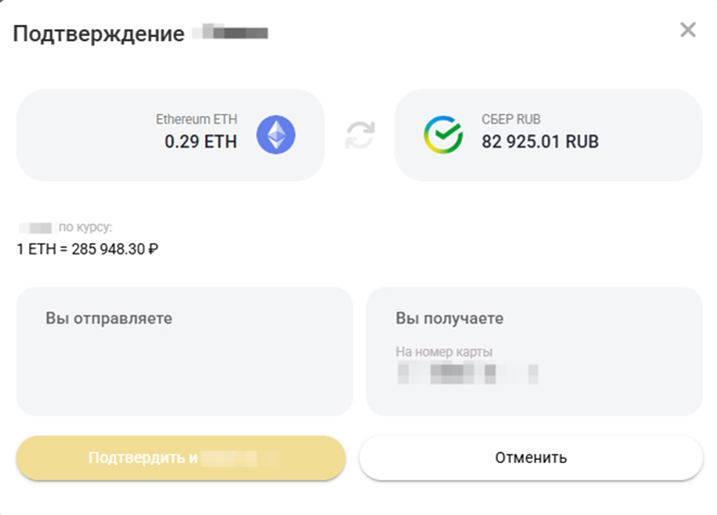The image size is (717, 515).
Task: Click empty area of Вы отправляете panel
Action: click(x=184, y=375)
